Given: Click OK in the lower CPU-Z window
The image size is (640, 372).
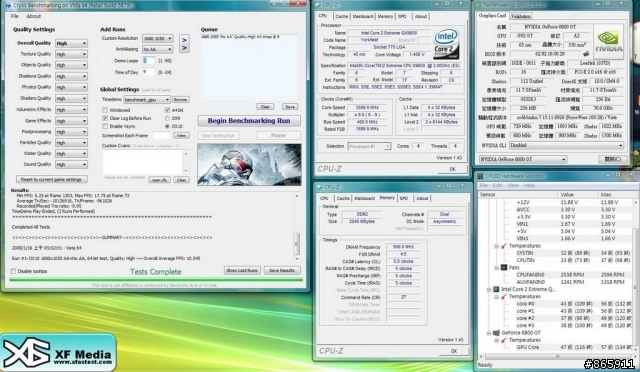Looking at the screenshot, I should coord(453,351).
